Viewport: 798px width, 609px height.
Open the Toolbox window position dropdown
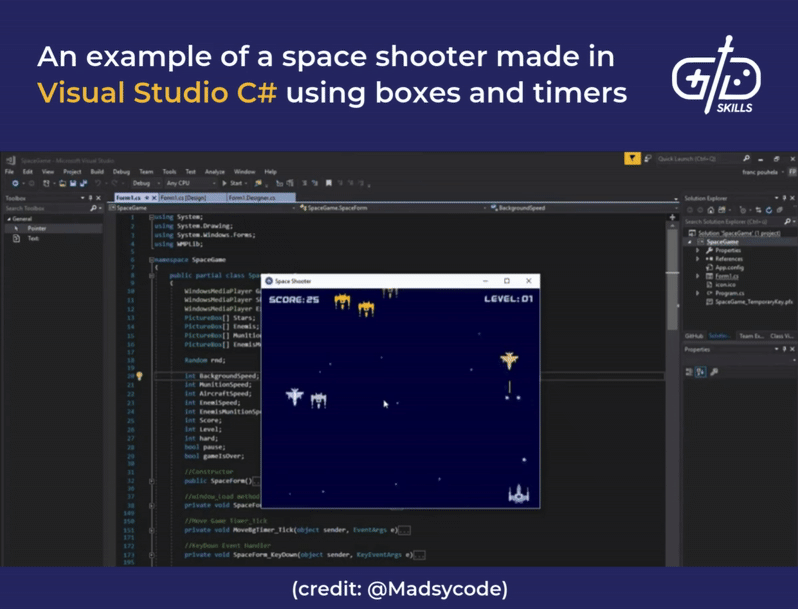click(x=82, y=198)
